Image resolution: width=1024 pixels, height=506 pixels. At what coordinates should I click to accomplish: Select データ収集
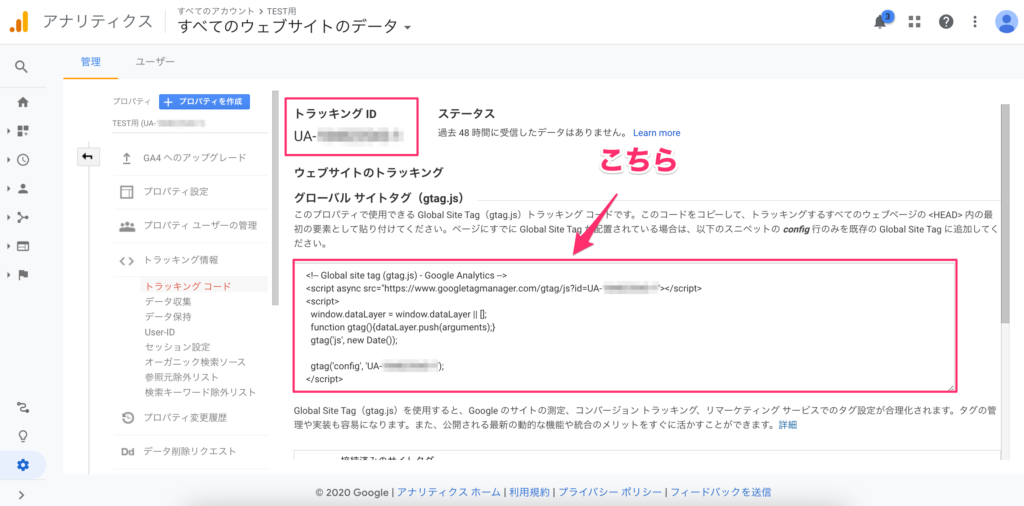click(x=168, y=302)
